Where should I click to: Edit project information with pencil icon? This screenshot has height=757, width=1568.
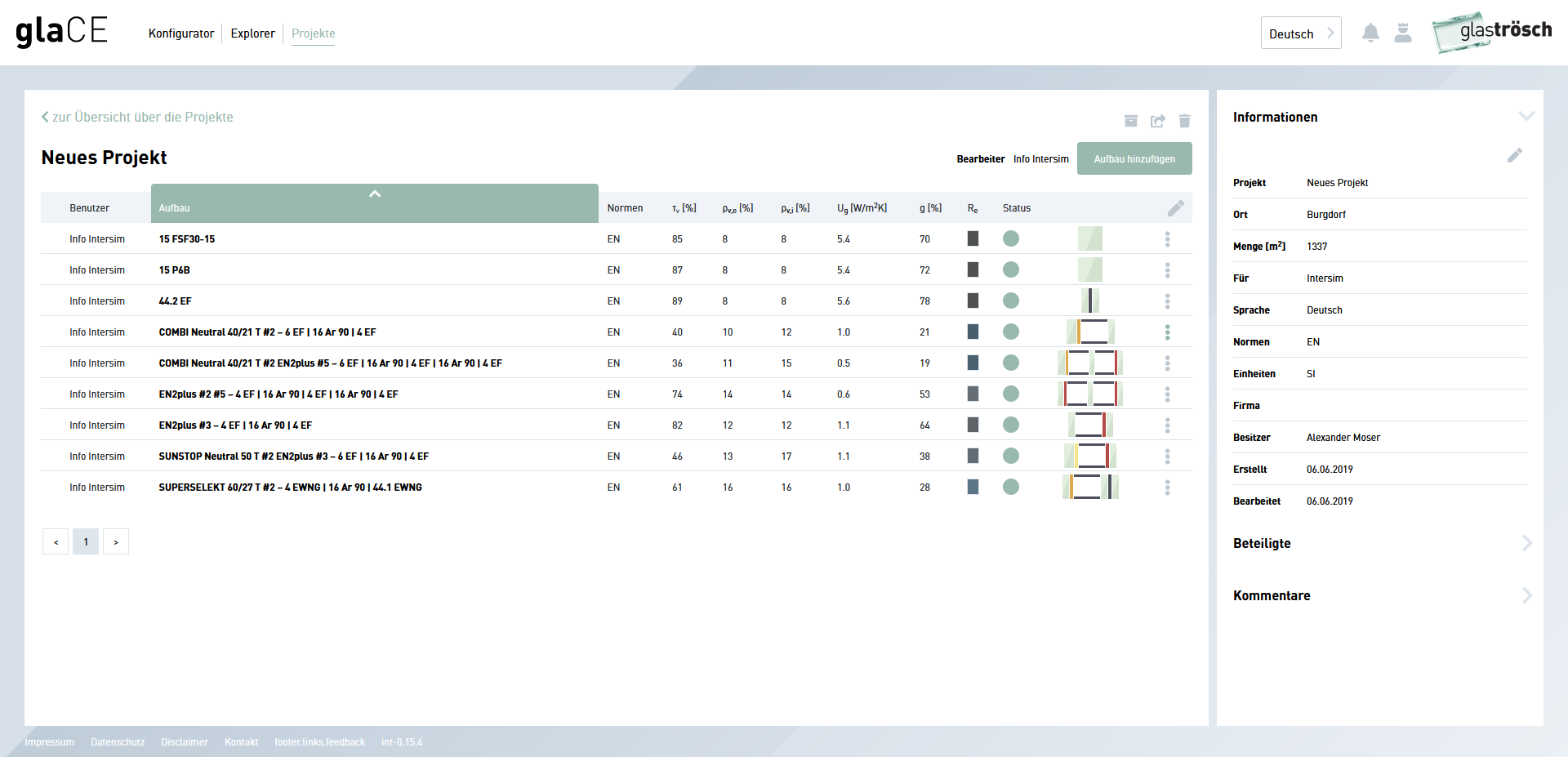point(1515,155)
